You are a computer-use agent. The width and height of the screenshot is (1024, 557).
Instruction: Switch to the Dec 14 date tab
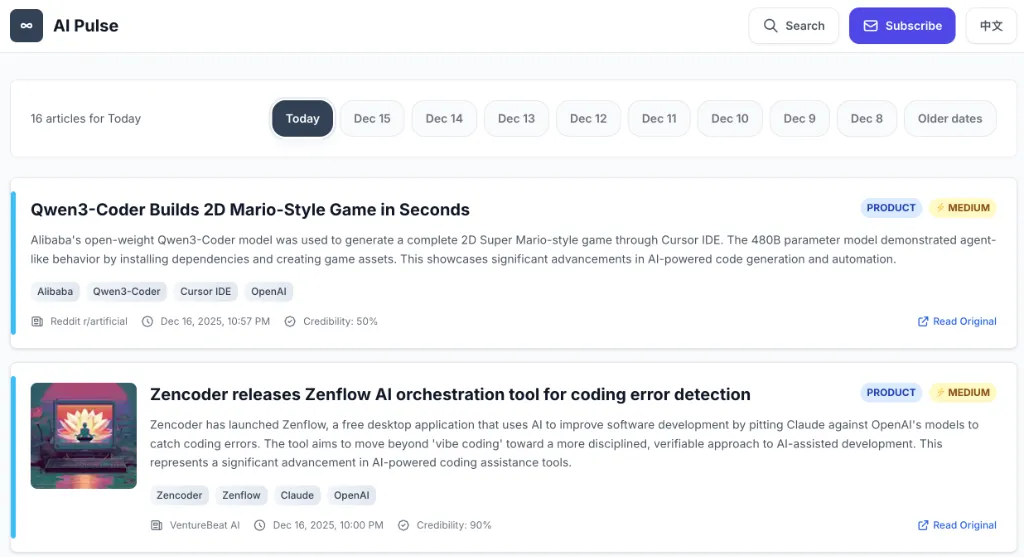click(x=444, y=118)
